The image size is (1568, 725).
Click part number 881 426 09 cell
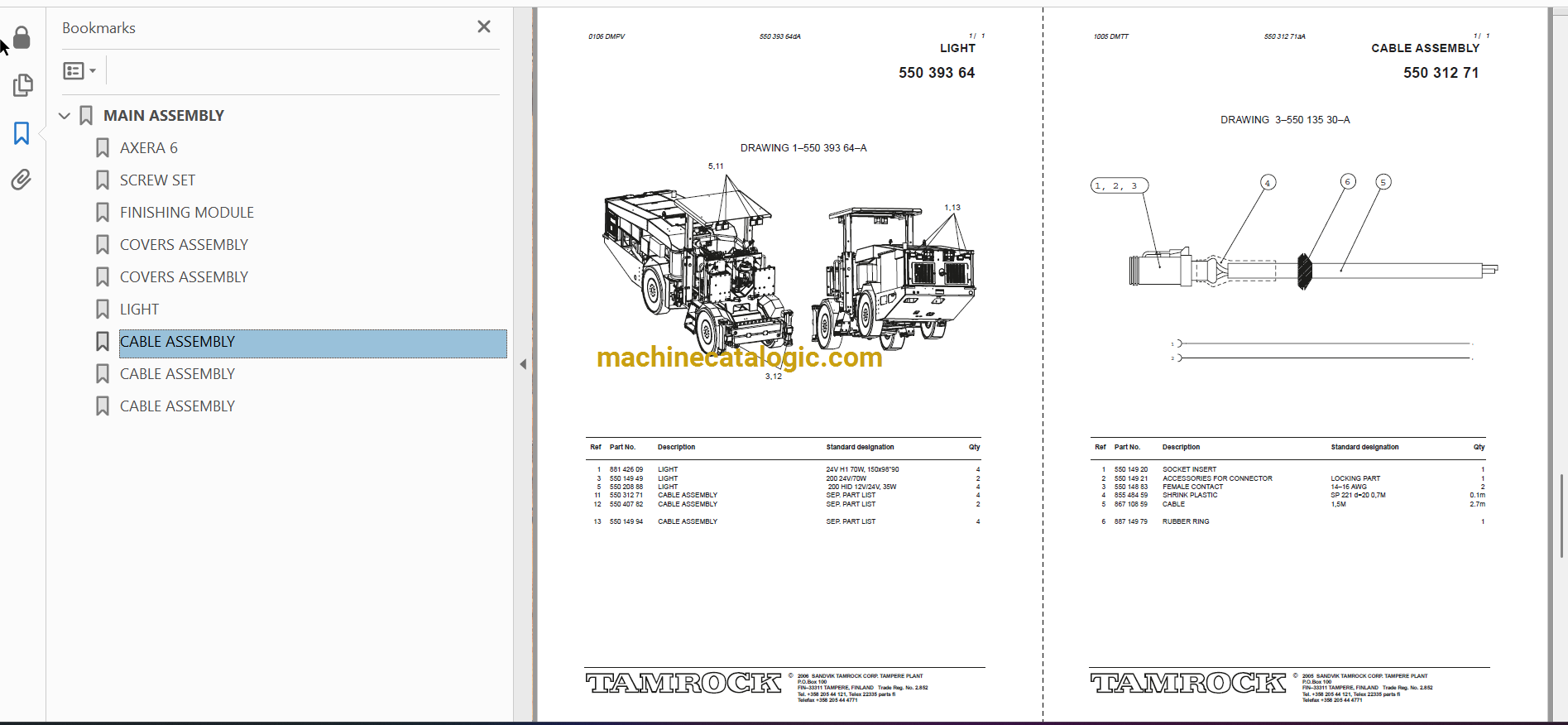[x=626, y=469]
